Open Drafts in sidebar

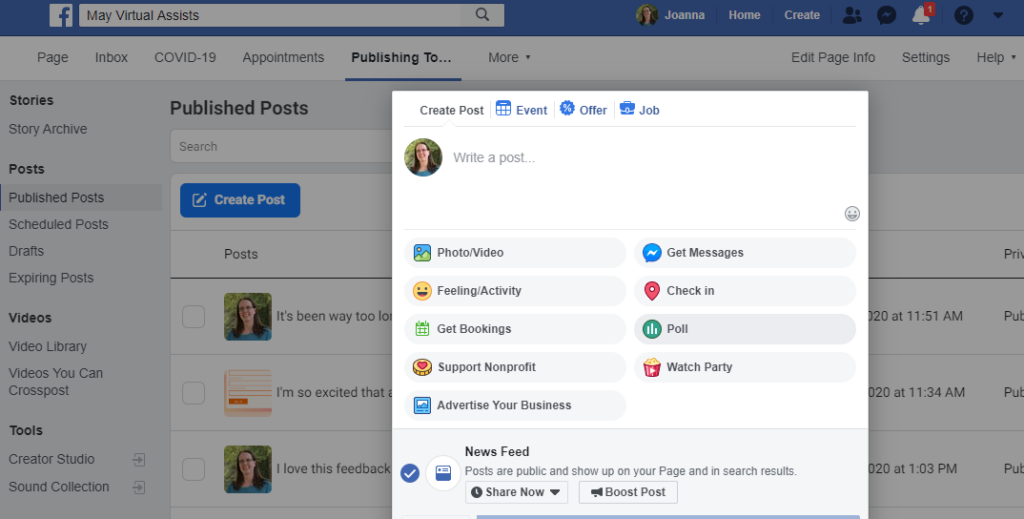click(26, 251)
